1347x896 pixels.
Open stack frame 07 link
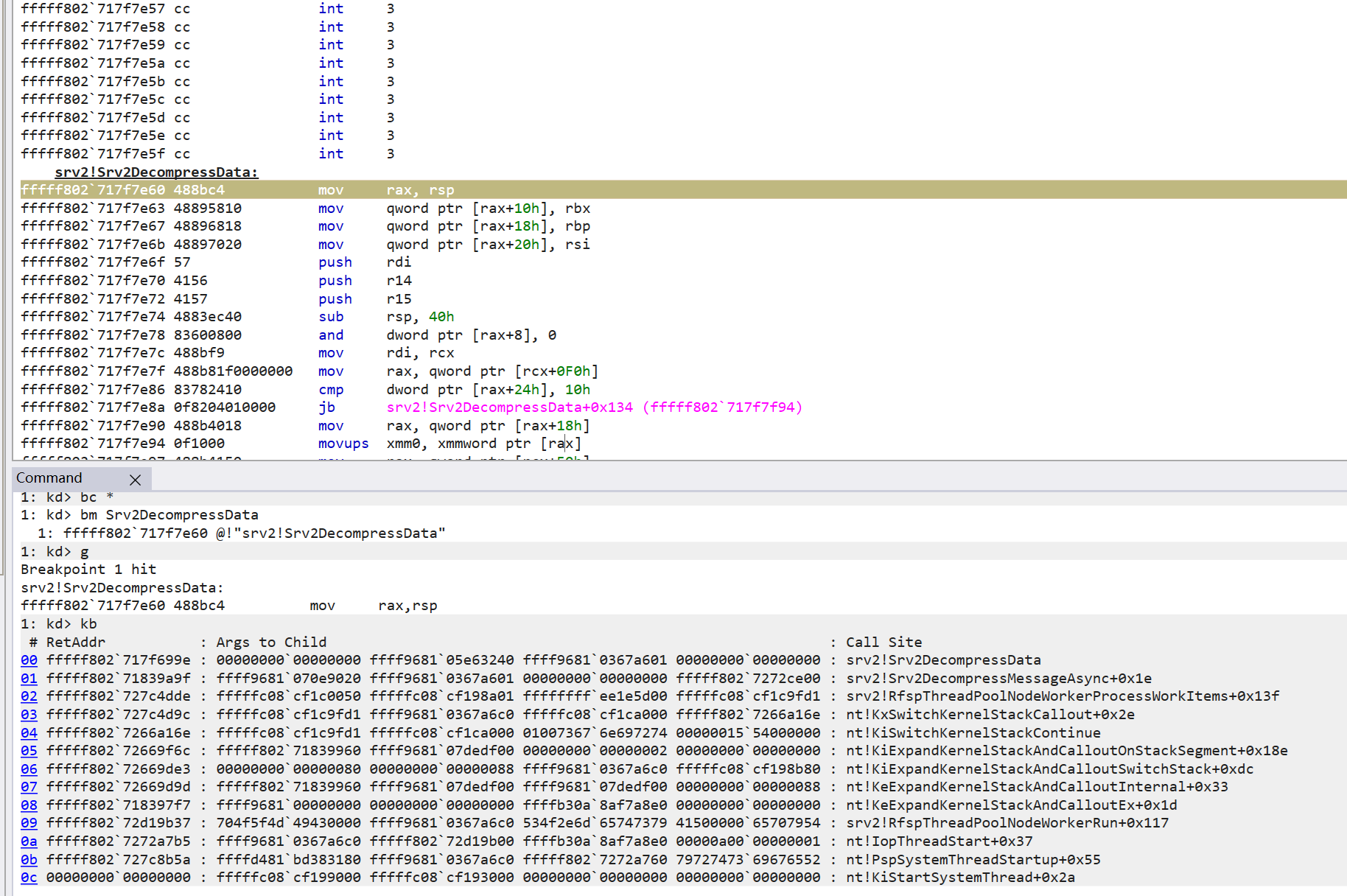point(29,787)
